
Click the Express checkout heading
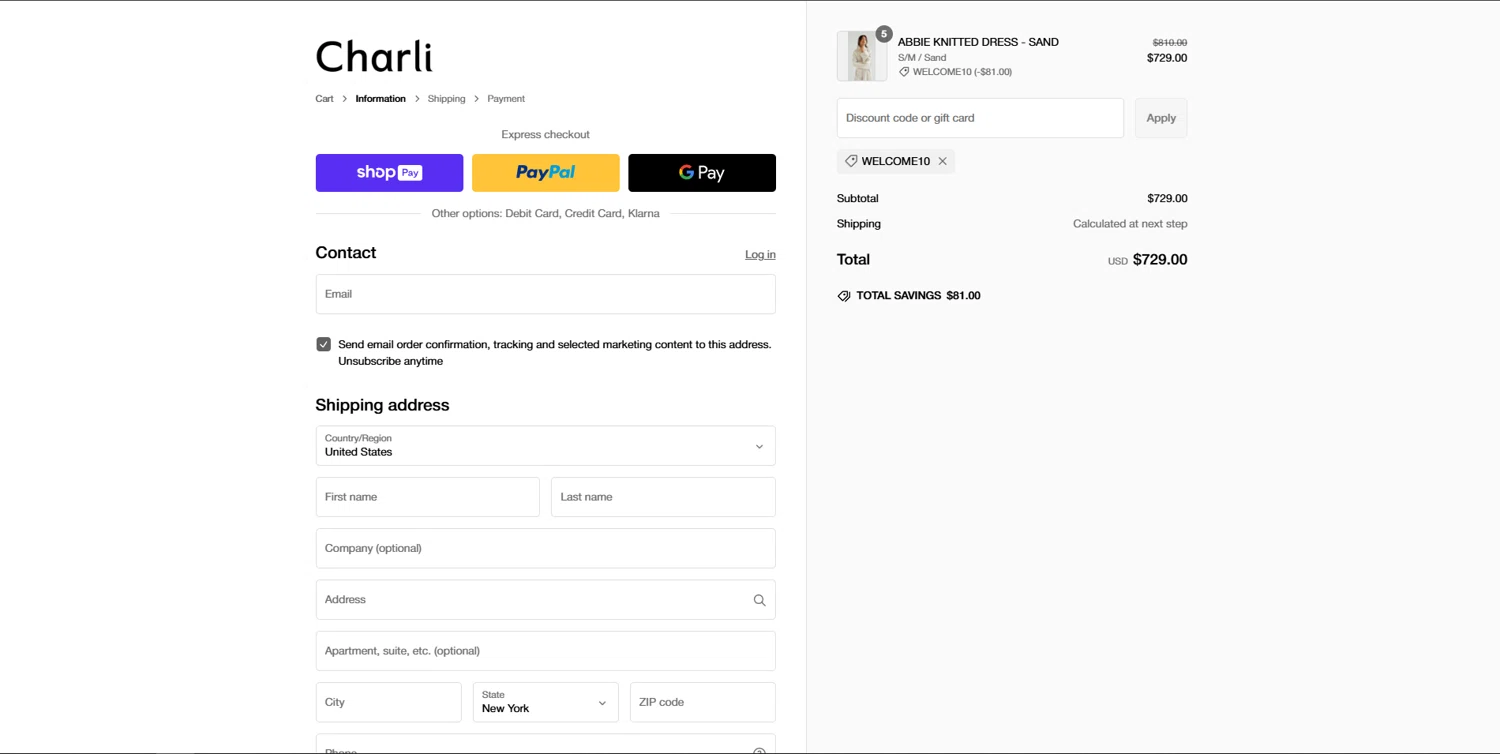546,135
